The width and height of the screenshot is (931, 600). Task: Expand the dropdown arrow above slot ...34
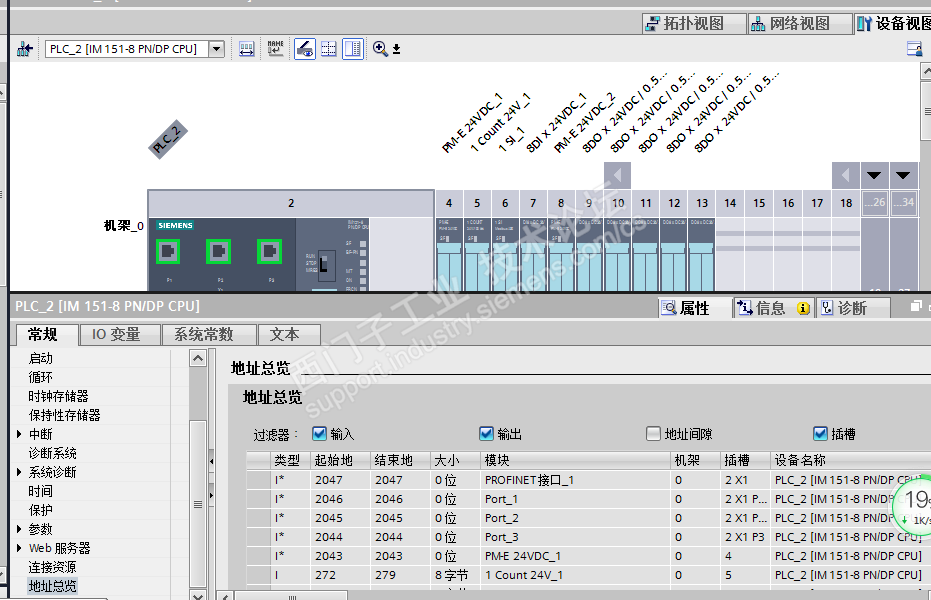point(903,176)
